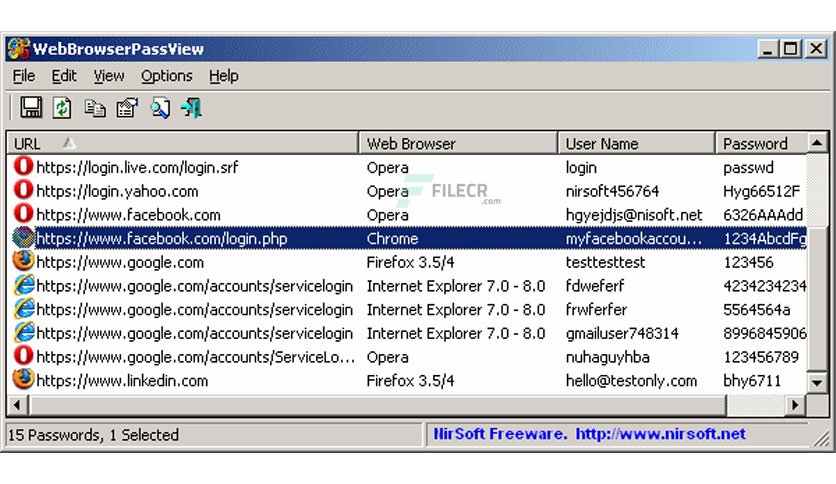Click the Save Selected Items floppy icon
Viewport: 836px width, 484px height.
coord(31,107)
